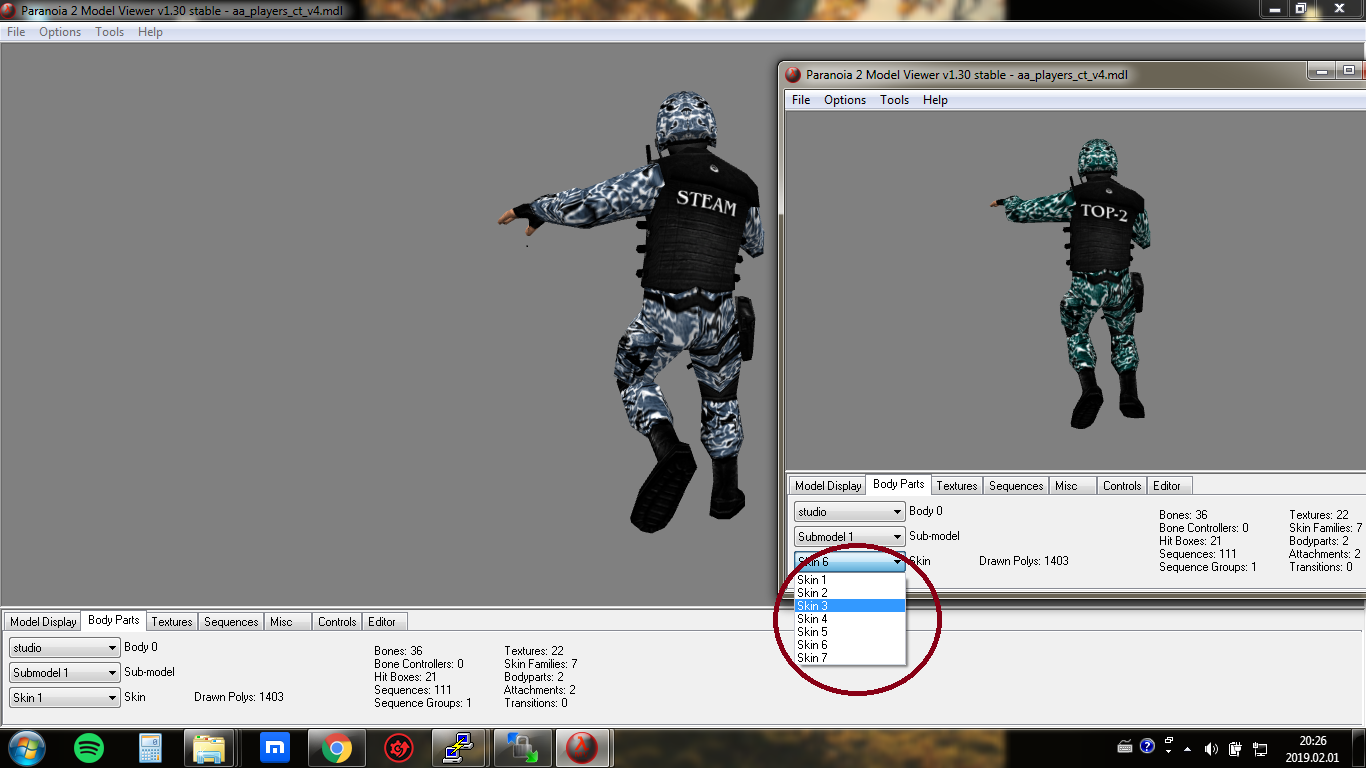
Task: Click the background window title bar icon
Action: 8,11
